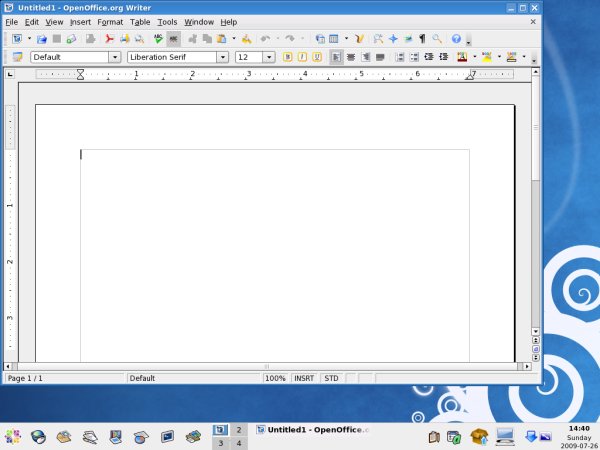Expand the Liberation Serif font dropdown
The image size is (600, 450).
pos(222,57)
